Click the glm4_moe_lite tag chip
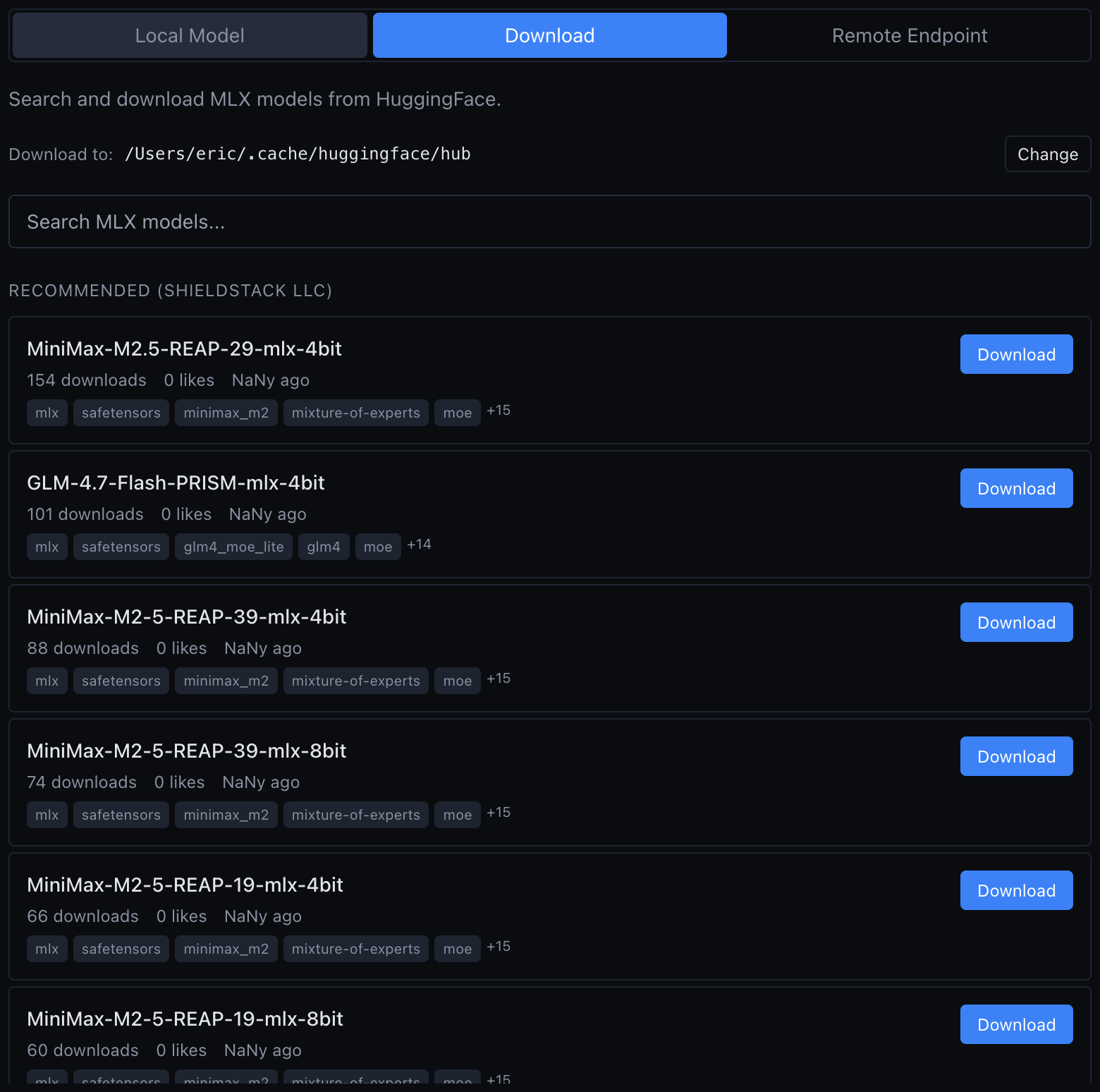The image size is (1100, 1092). [233, 547]
